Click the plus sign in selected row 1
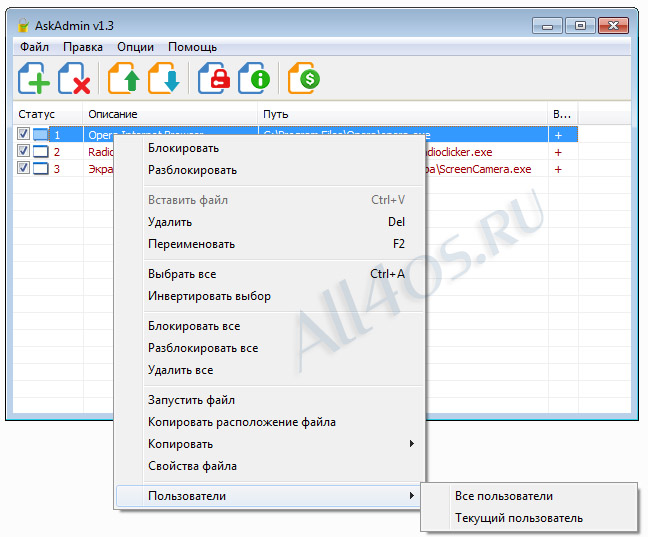 click(558, 135)
